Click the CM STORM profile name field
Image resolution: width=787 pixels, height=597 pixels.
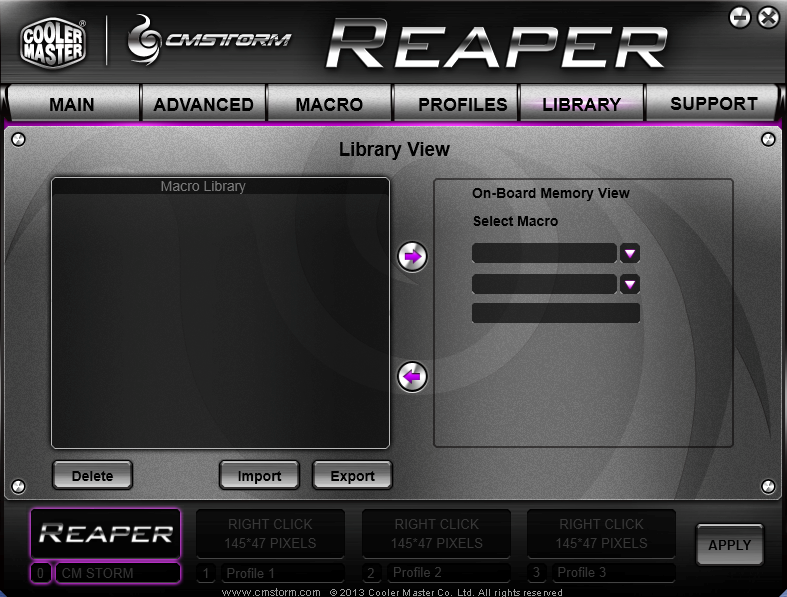(118, 573)
